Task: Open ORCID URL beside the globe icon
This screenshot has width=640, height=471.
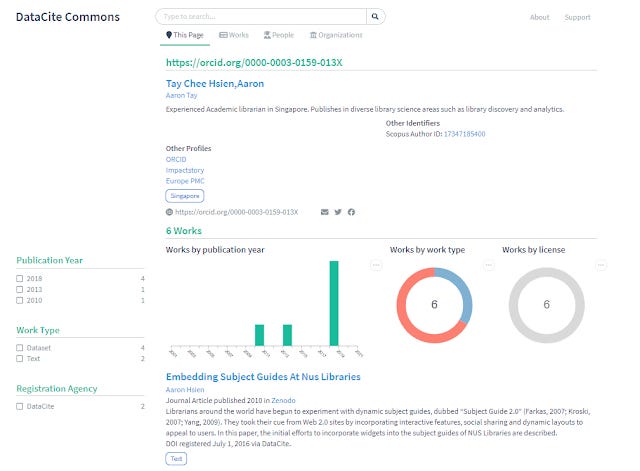Action: click(x=237, y=212)
